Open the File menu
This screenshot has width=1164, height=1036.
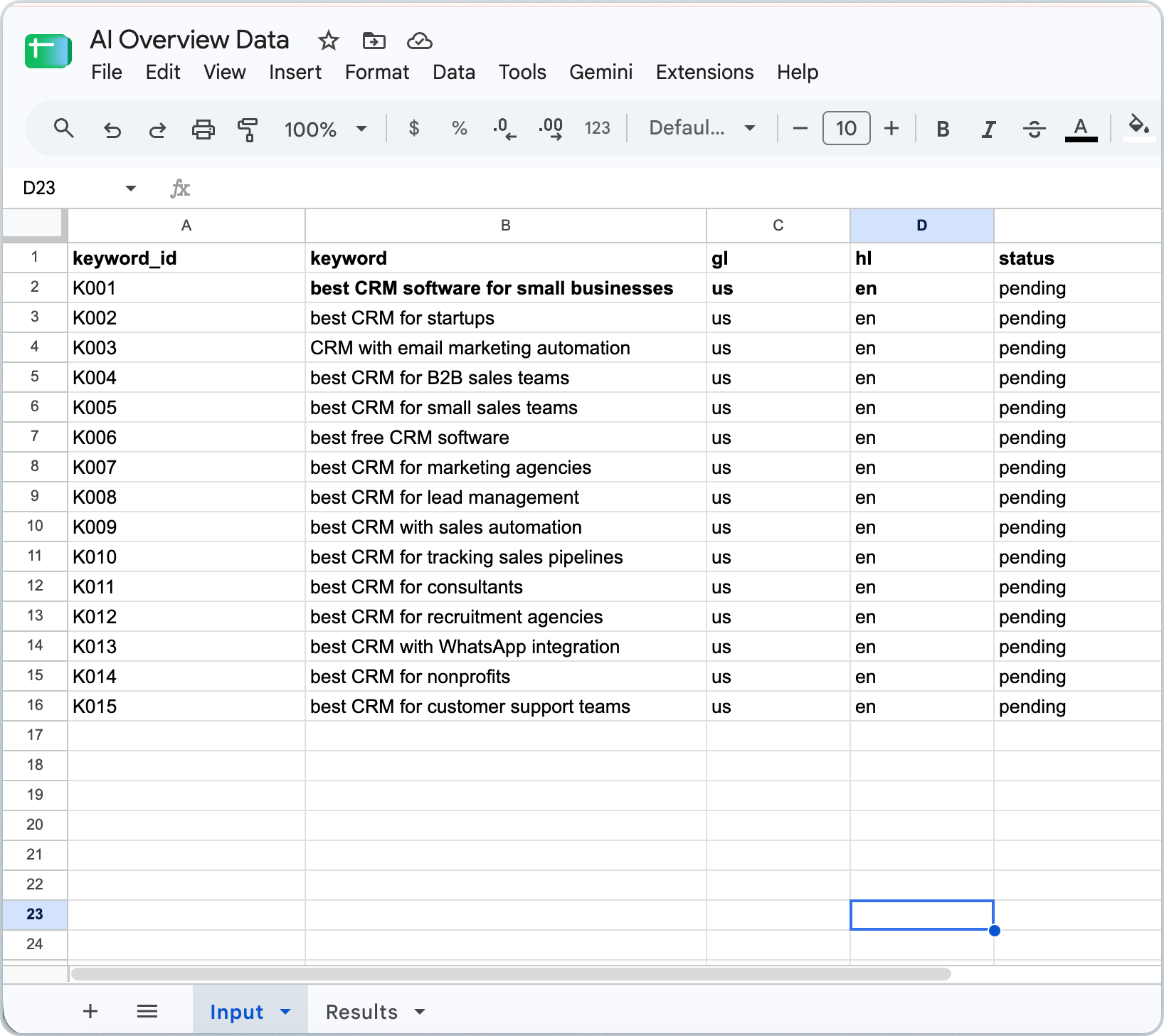point(107,73)
